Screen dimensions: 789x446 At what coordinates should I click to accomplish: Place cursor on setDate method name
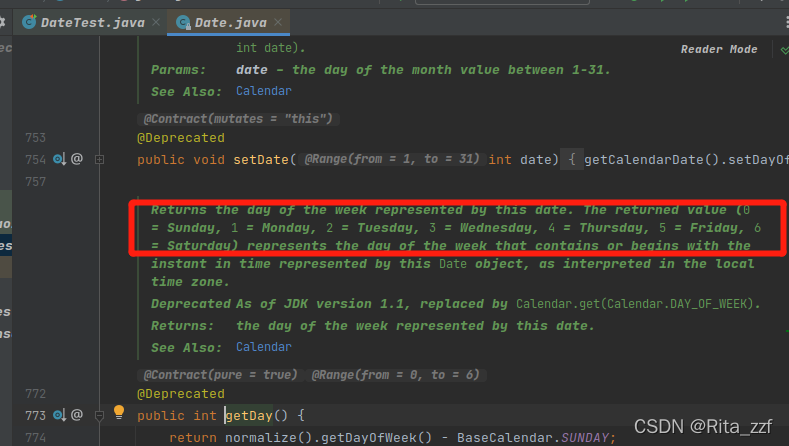click(261, 160)
